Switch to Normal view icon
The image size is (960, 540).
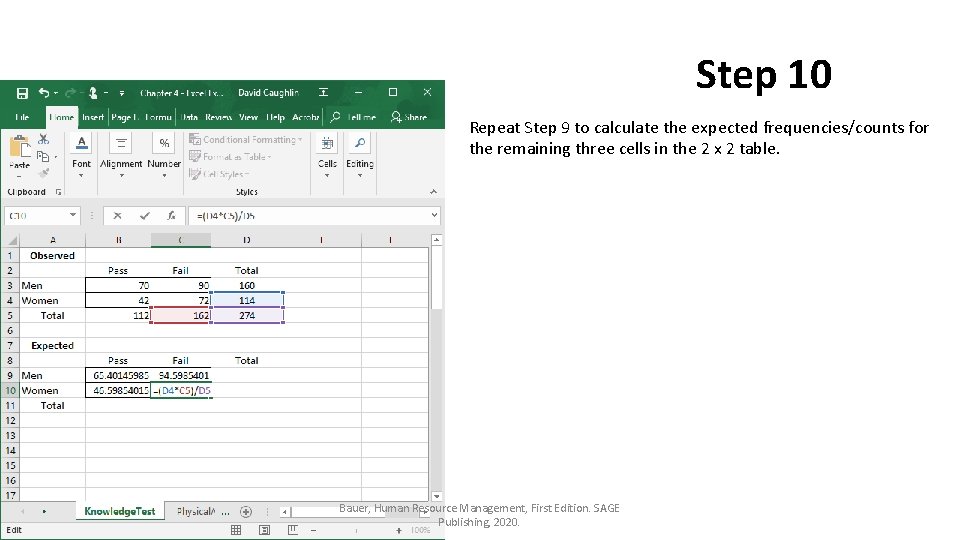[x=236, y=530]
